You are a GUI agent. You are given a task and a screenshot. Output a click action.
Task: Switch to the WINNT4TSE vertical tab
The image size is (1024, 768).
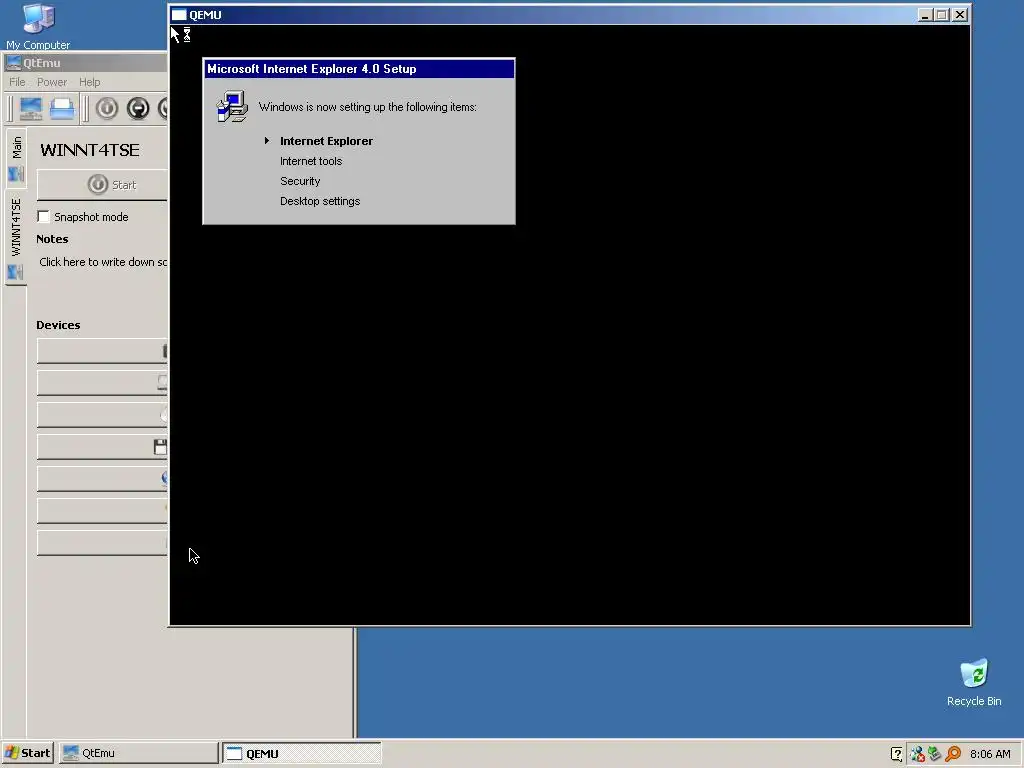click(x=16, y=237)
